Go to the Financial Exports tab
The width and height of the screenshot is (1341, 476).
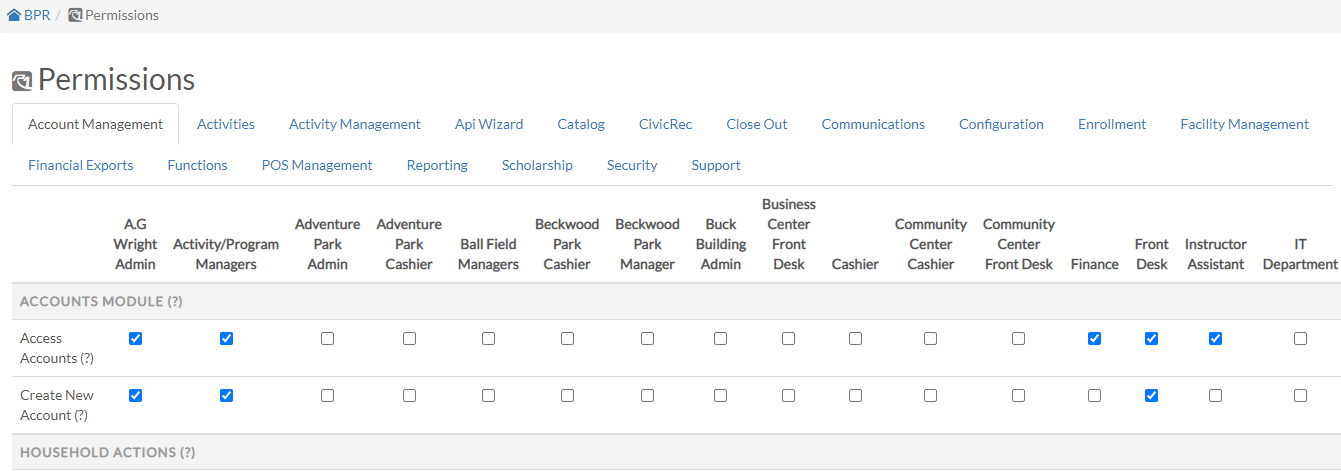pyautogui.click(x=80, y=165)
